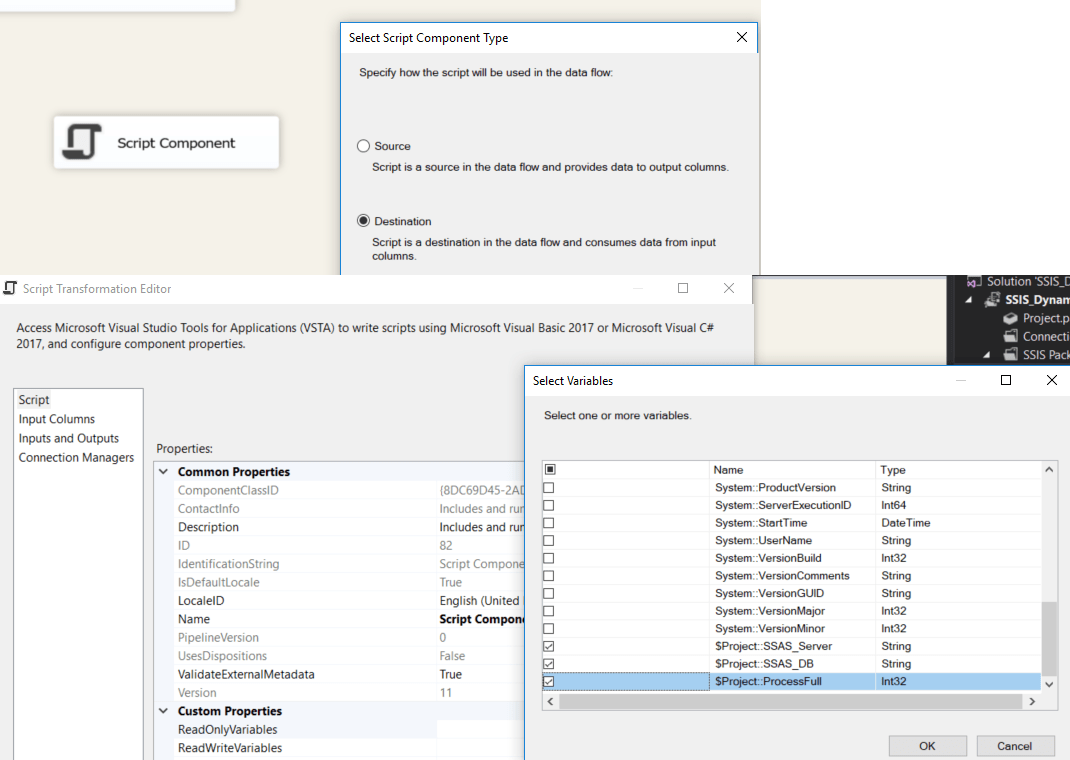The width and height of the screenshot is (1070, 760).
Task: Check the System::UserName variable checkbox
Action: [548, 541]
